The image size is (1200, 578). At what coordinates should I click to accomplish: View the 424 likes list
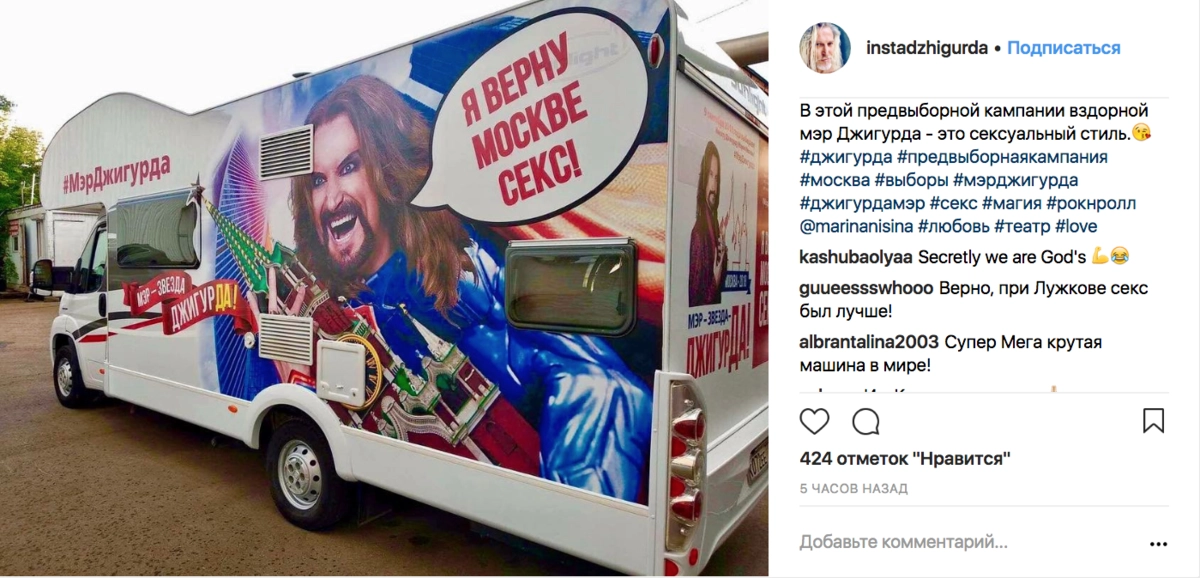coord(905,459)
